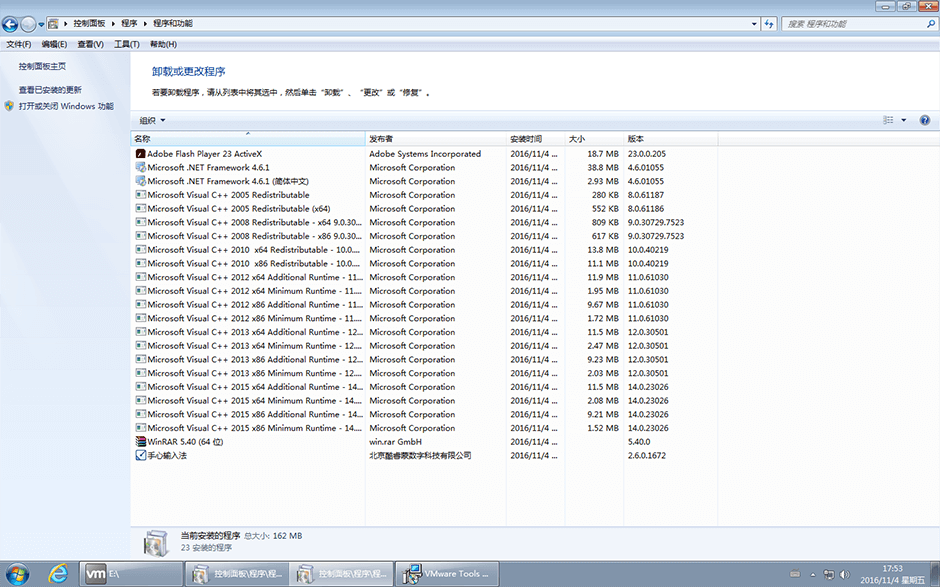Expand the view options dropdown arrow
This screenshot has height=587, width=940.
coord(903,121)
